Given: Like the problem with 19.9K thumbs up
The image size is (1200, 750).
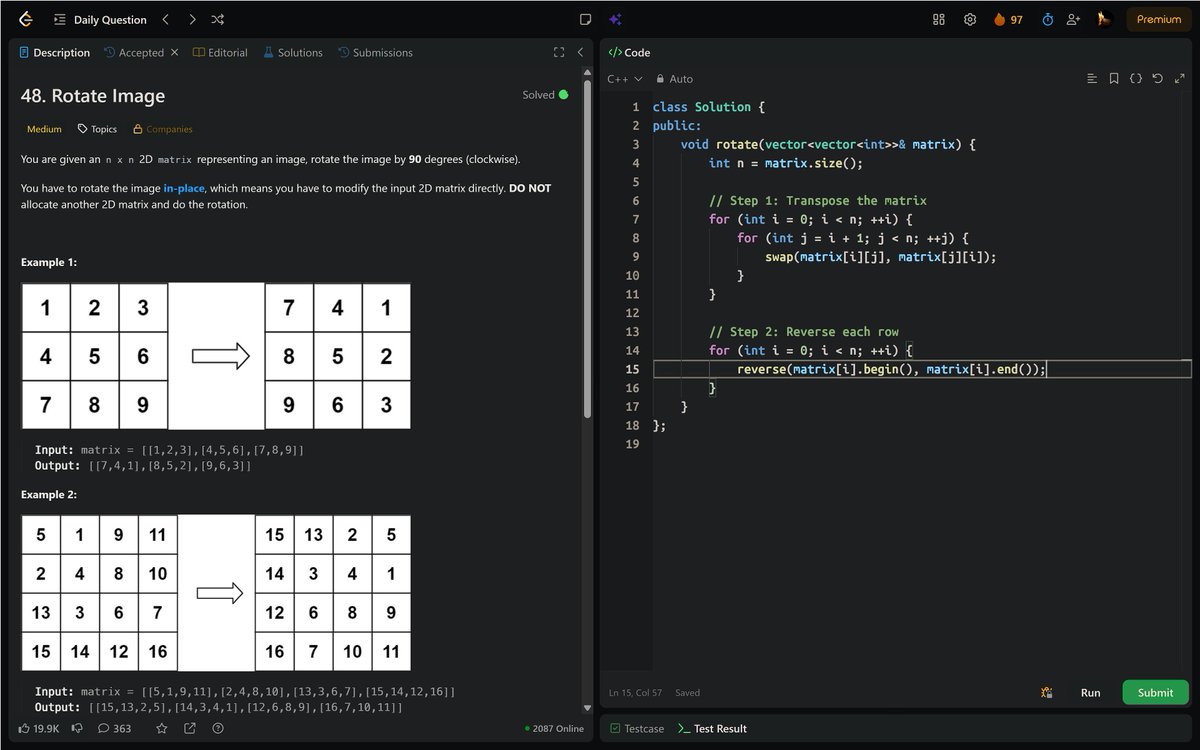Looking at the screenshot, I should point(39,728).
